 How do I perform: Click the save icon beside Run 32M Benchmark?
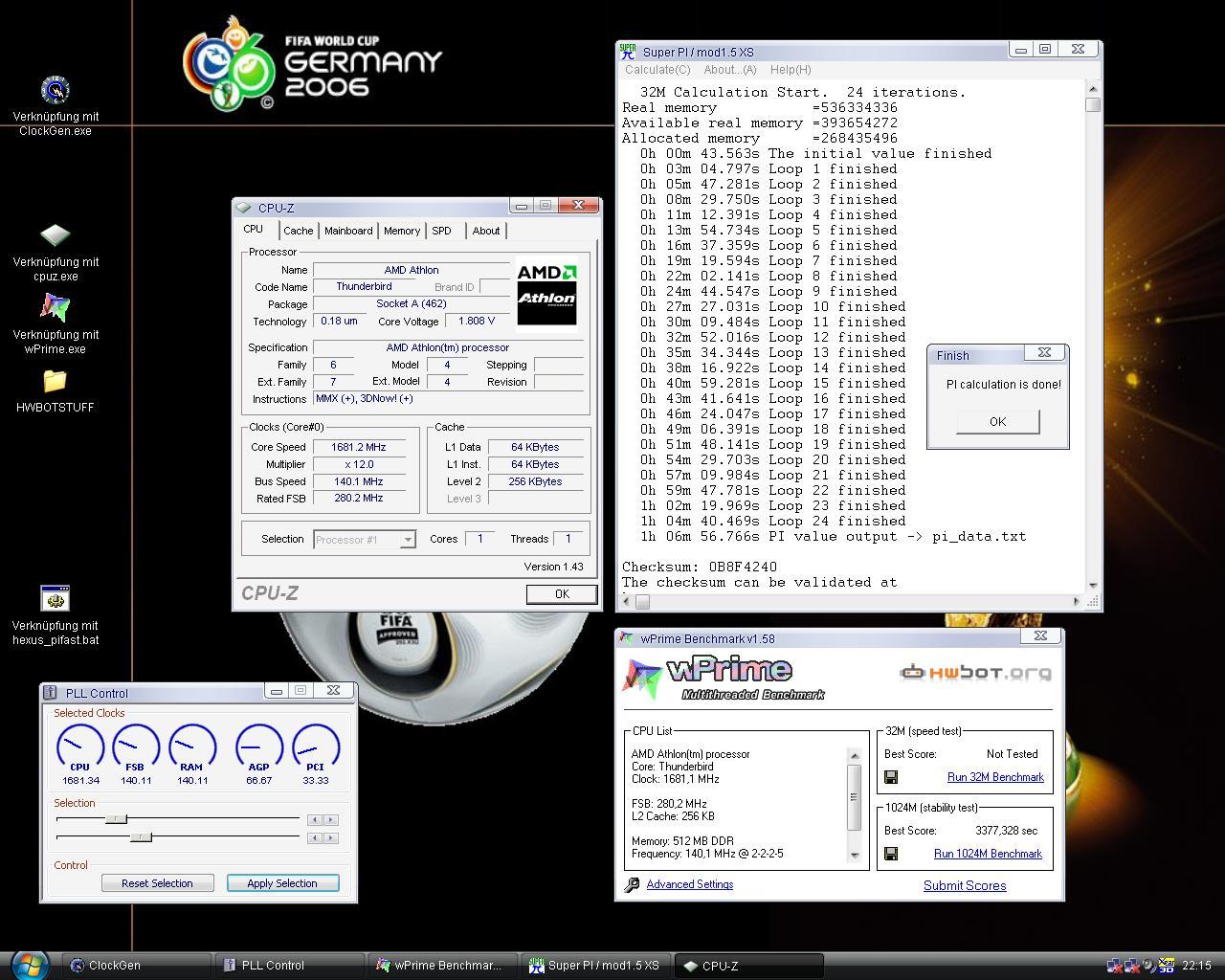pyautogui.click(x=891, y=777)
